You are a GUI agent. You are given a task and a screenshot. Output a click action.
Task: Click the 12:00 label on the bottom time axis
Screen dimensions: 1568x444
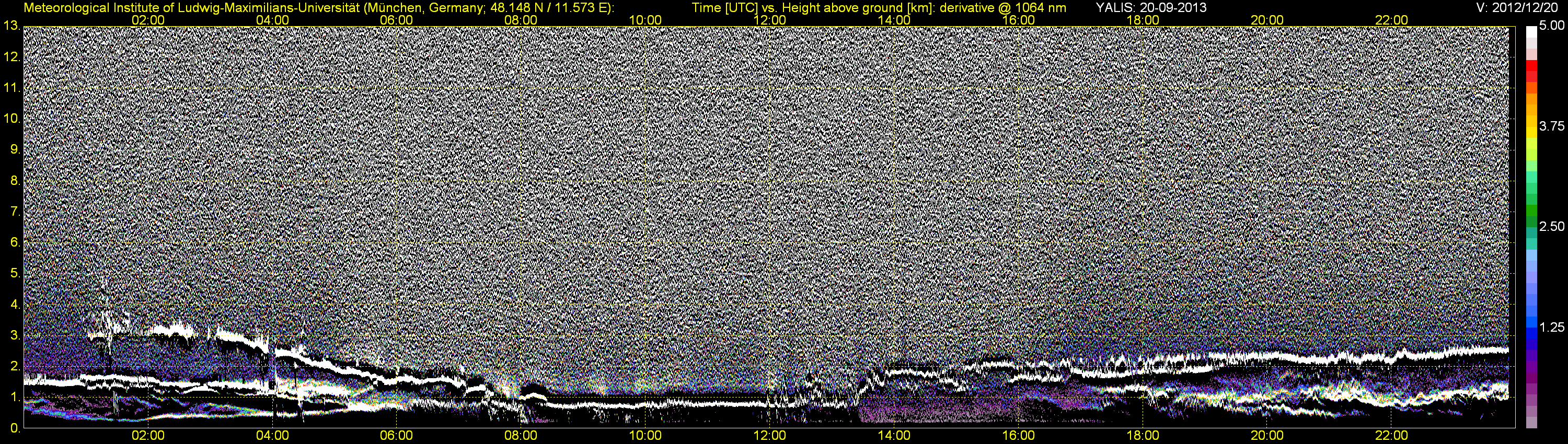(769, 436)
